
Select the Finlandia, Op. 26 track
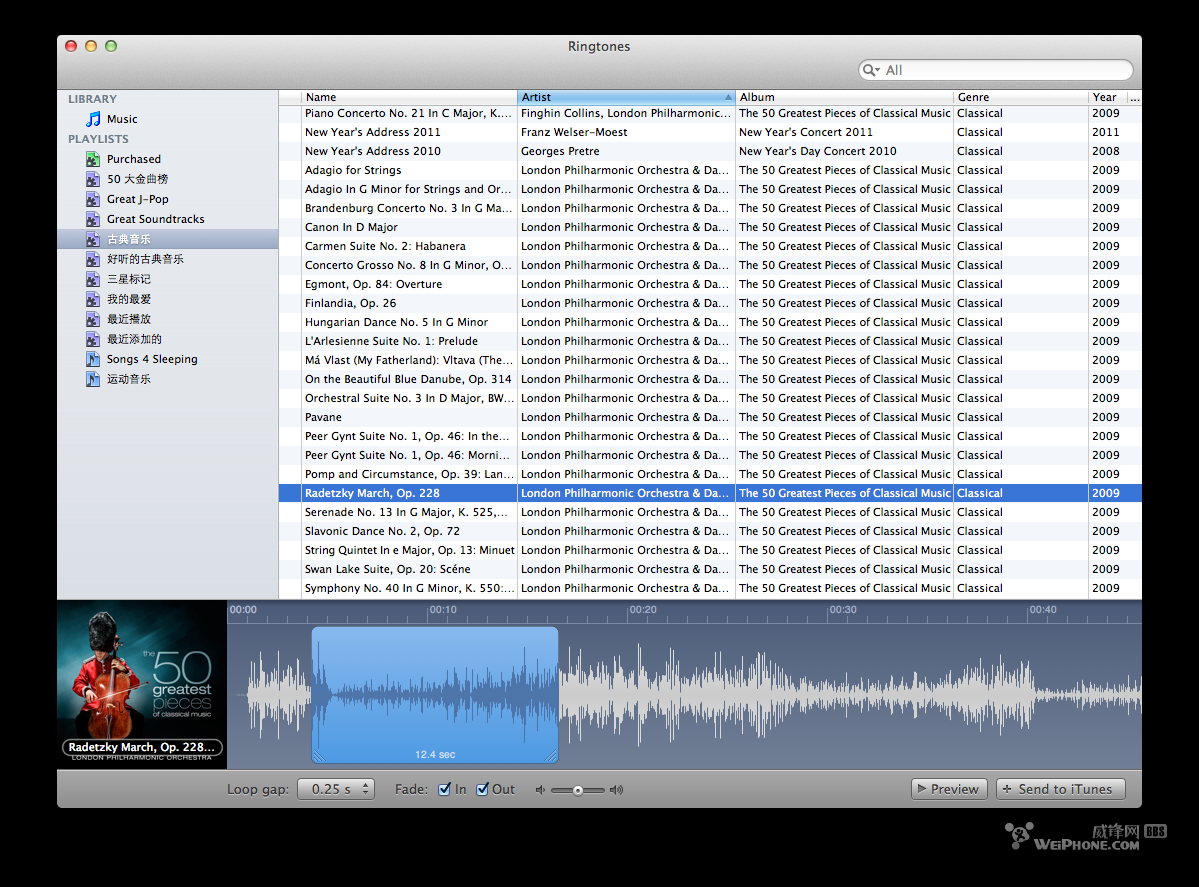point(350,303)
